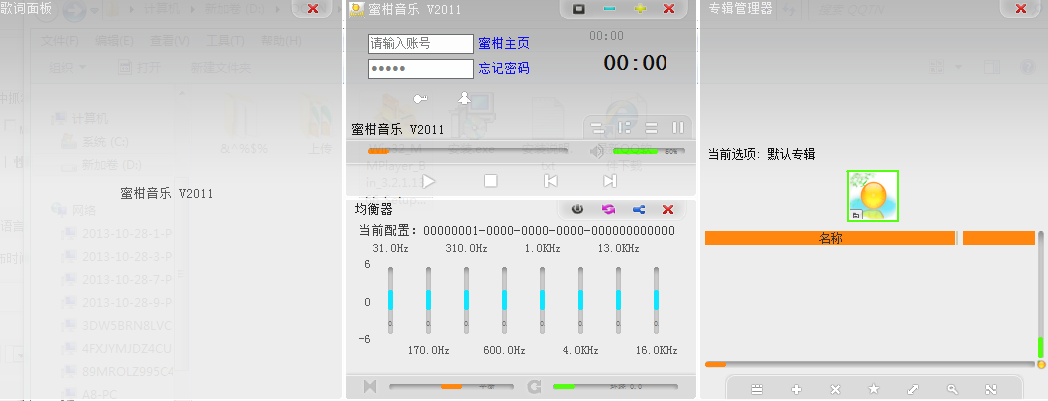Open 编辑(E) menu in background Explorer

pyautogui.click(x=114, y=41)
